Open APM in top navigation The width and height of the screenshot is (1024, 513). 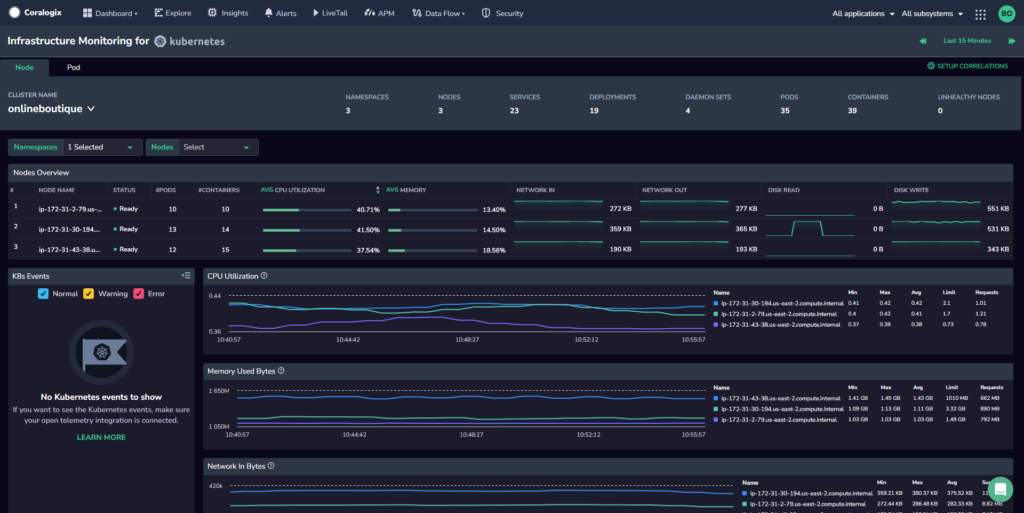(x=379, y=13)
